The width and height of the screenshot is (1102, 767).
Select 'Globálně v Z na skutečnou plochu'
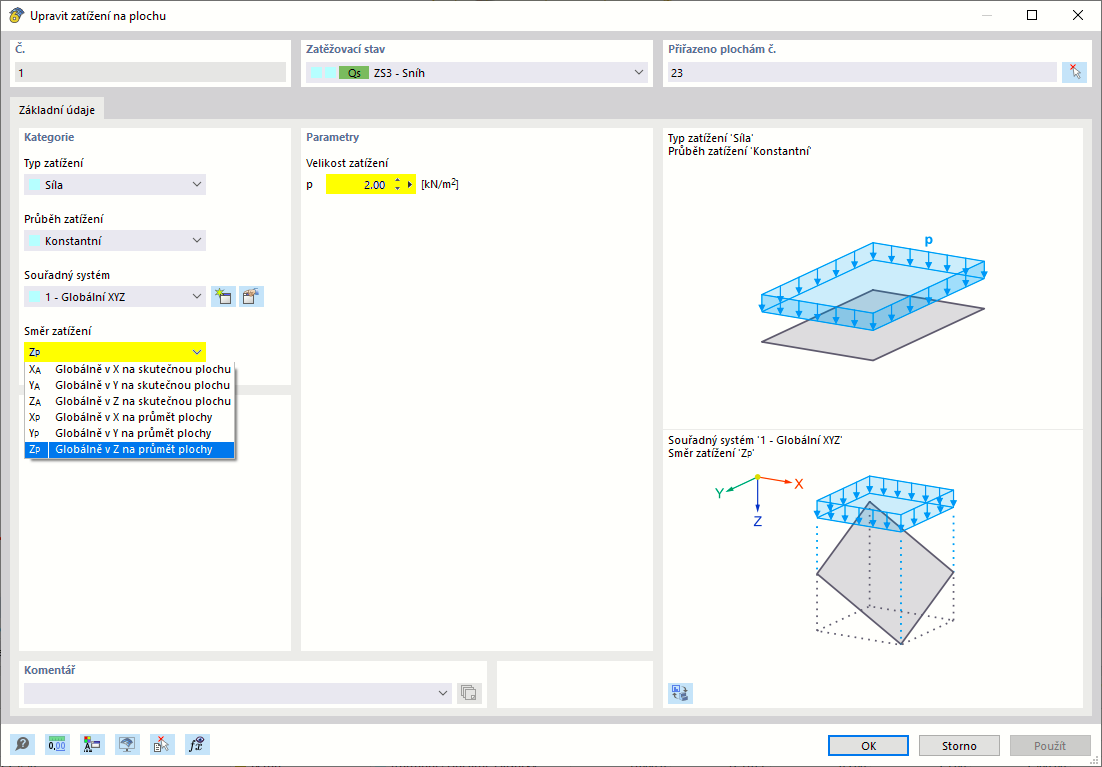(x=129, y=401)
